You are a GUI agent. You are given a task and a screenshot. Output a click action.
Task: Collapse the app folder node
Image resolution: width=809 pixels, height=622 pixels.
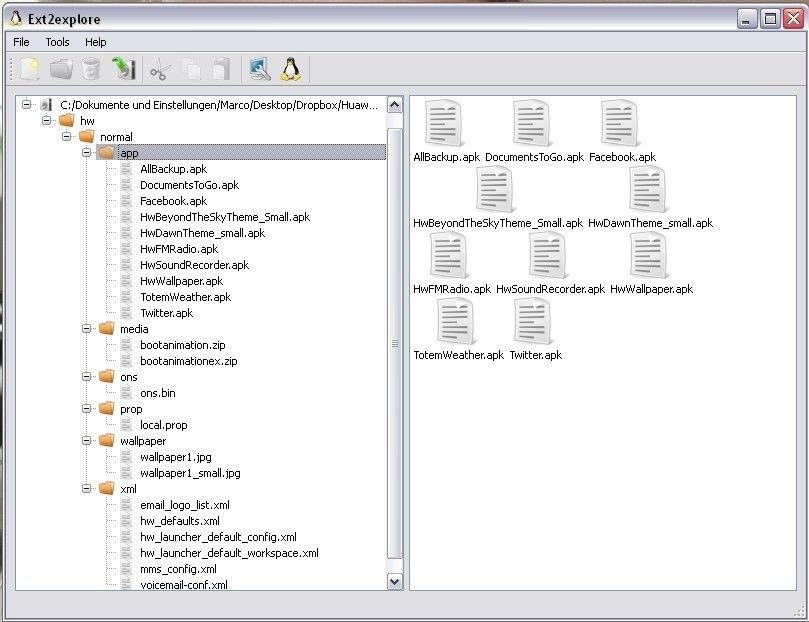pos(87,153)
